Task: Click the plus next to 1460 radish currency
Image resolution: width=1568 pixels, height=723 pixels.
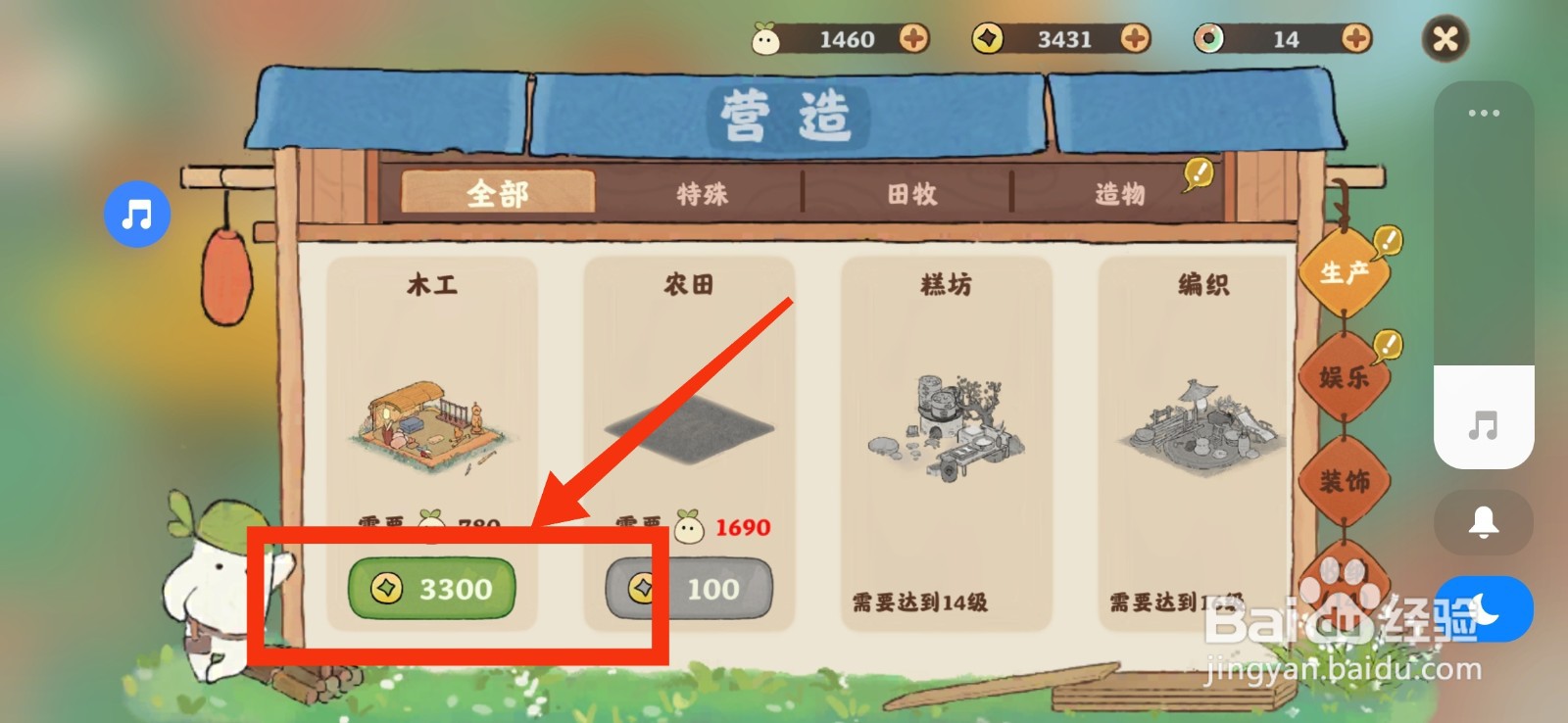Action: [x=913, y=39]
